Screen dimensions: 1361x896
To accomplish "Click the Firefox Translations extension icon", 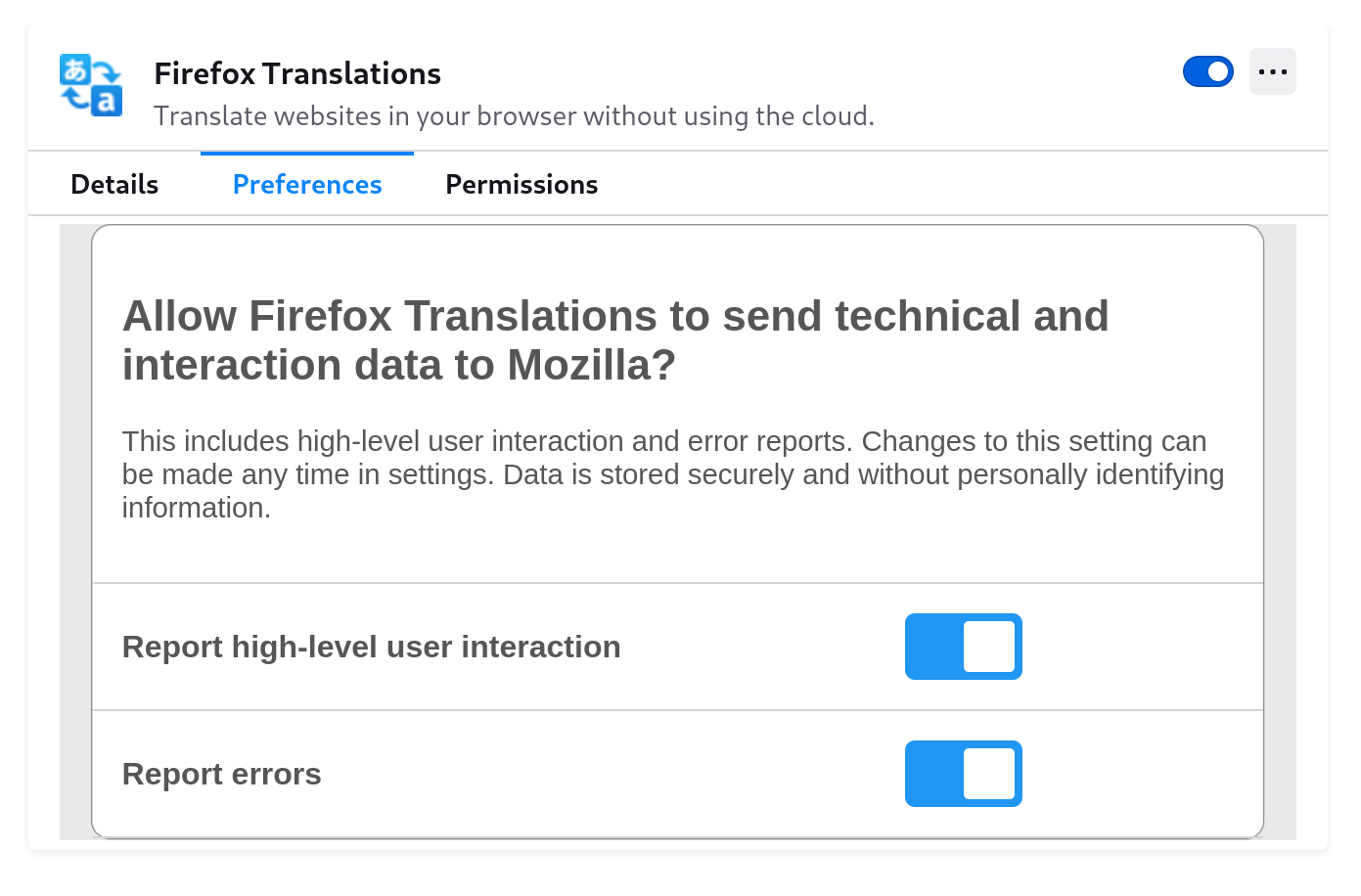I will click(91, 85).
